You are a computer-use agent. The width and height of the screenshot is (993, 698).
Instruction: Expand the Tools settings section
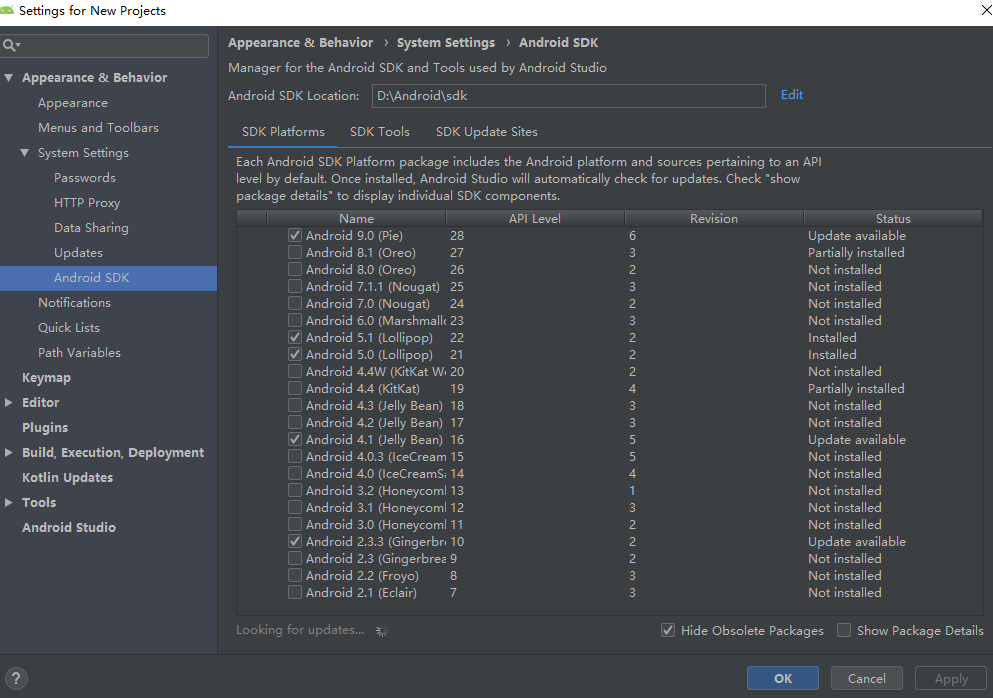(x=9, y=503)
